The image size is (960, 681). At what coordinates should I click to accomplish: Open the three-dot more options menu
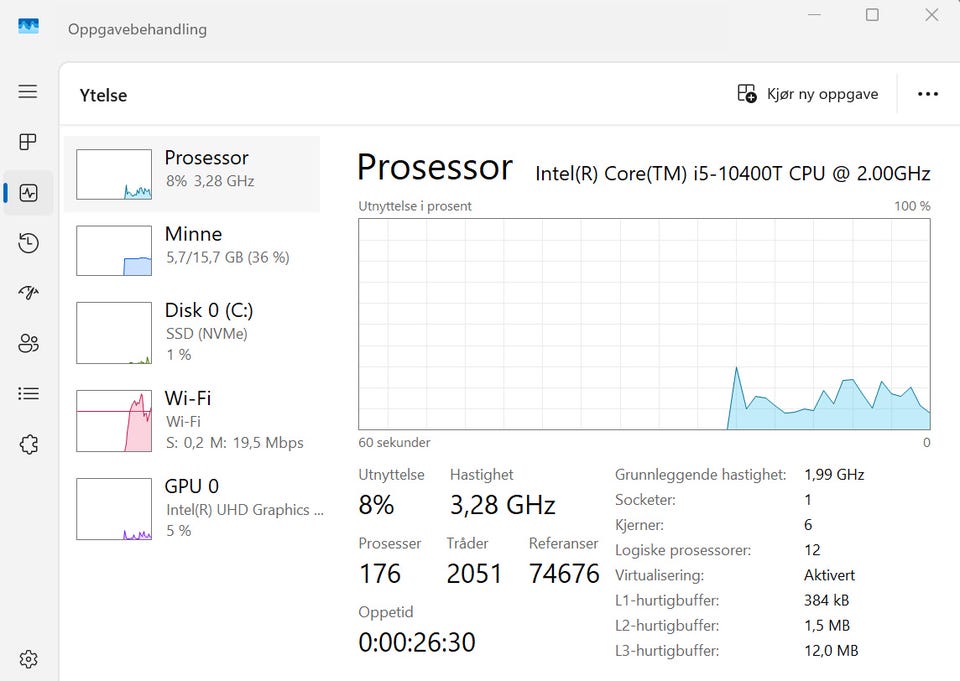tap(928, 94)
